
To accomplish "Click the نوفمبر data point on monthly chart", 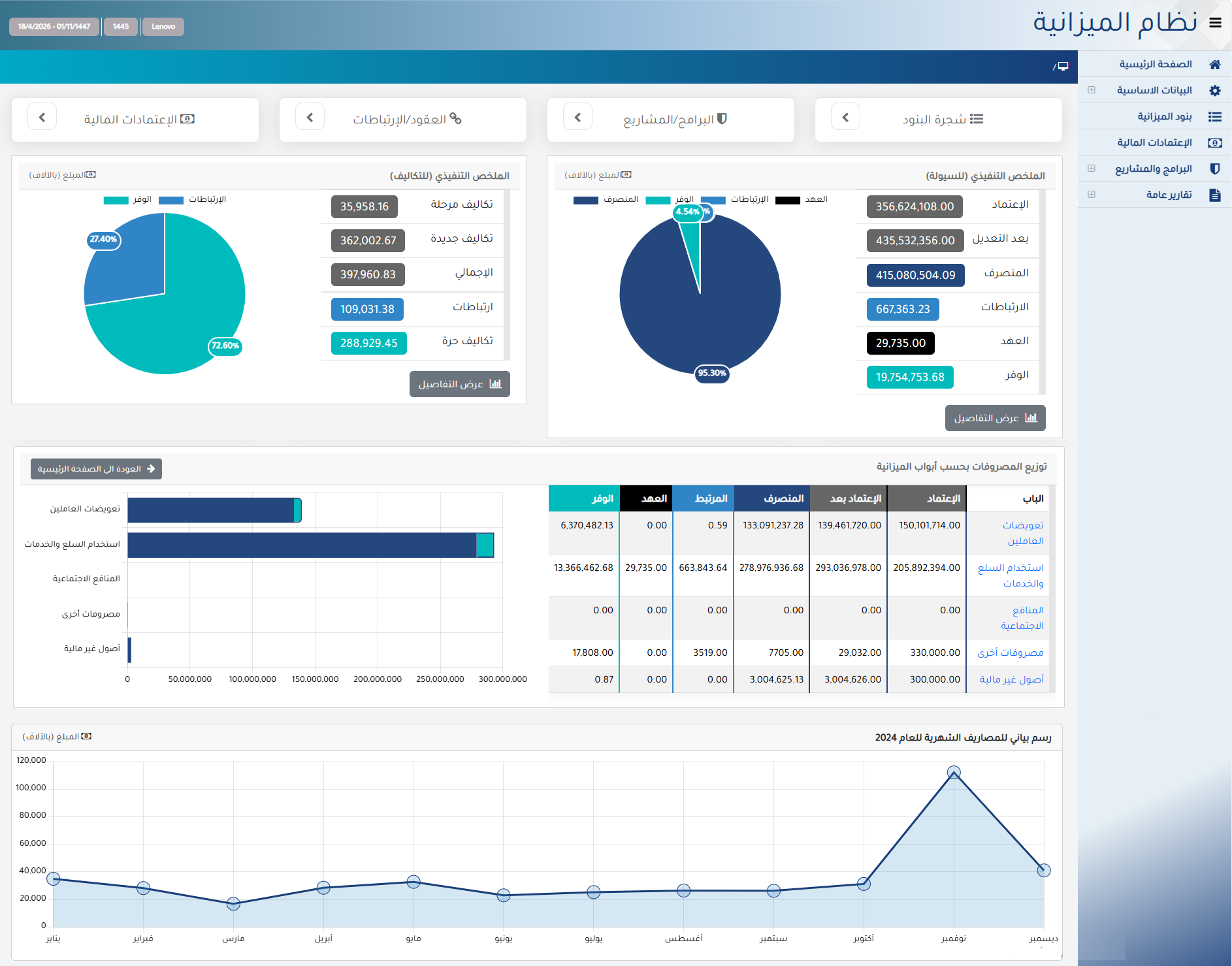I will pyautogui.click(x=954, y=773).
